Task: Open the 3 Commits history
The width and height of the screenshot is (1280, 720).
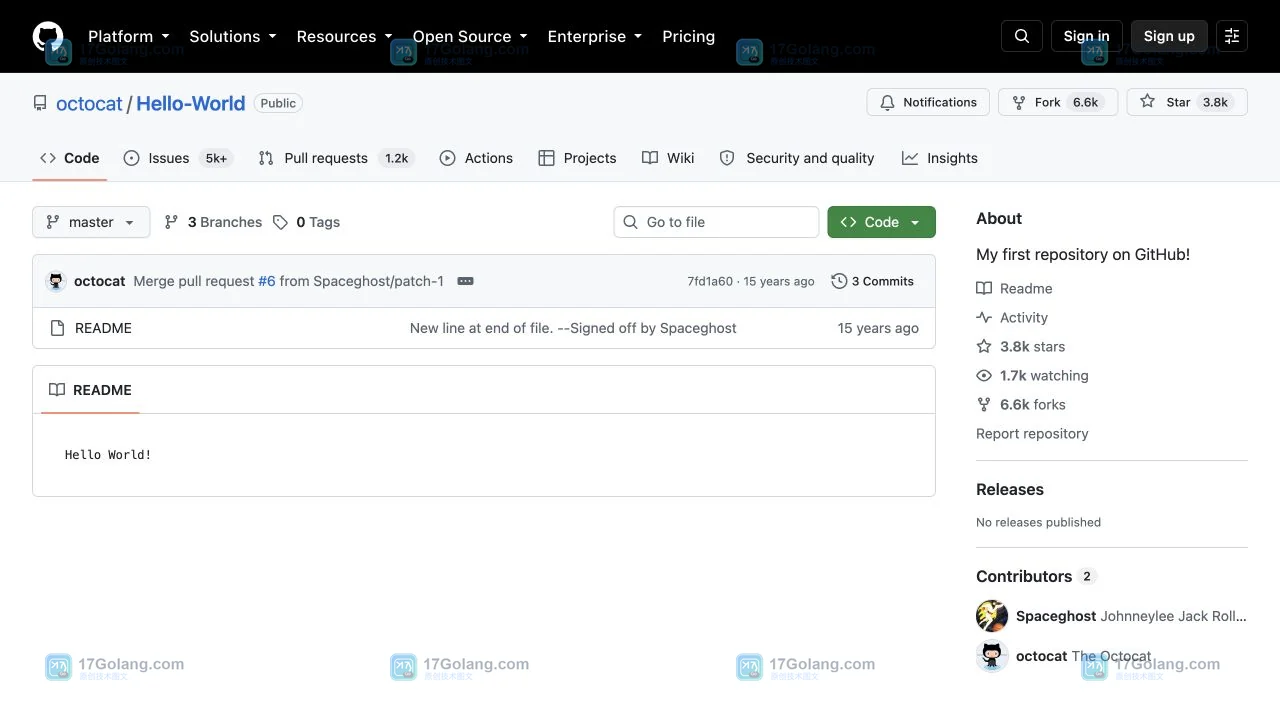Action: click(x=873, y=281)
